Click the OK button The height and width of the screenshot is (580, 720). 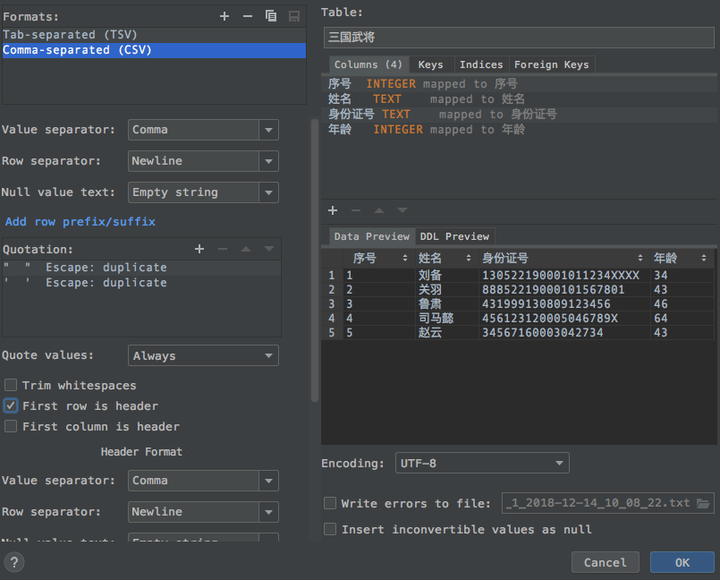click(682, 562)
